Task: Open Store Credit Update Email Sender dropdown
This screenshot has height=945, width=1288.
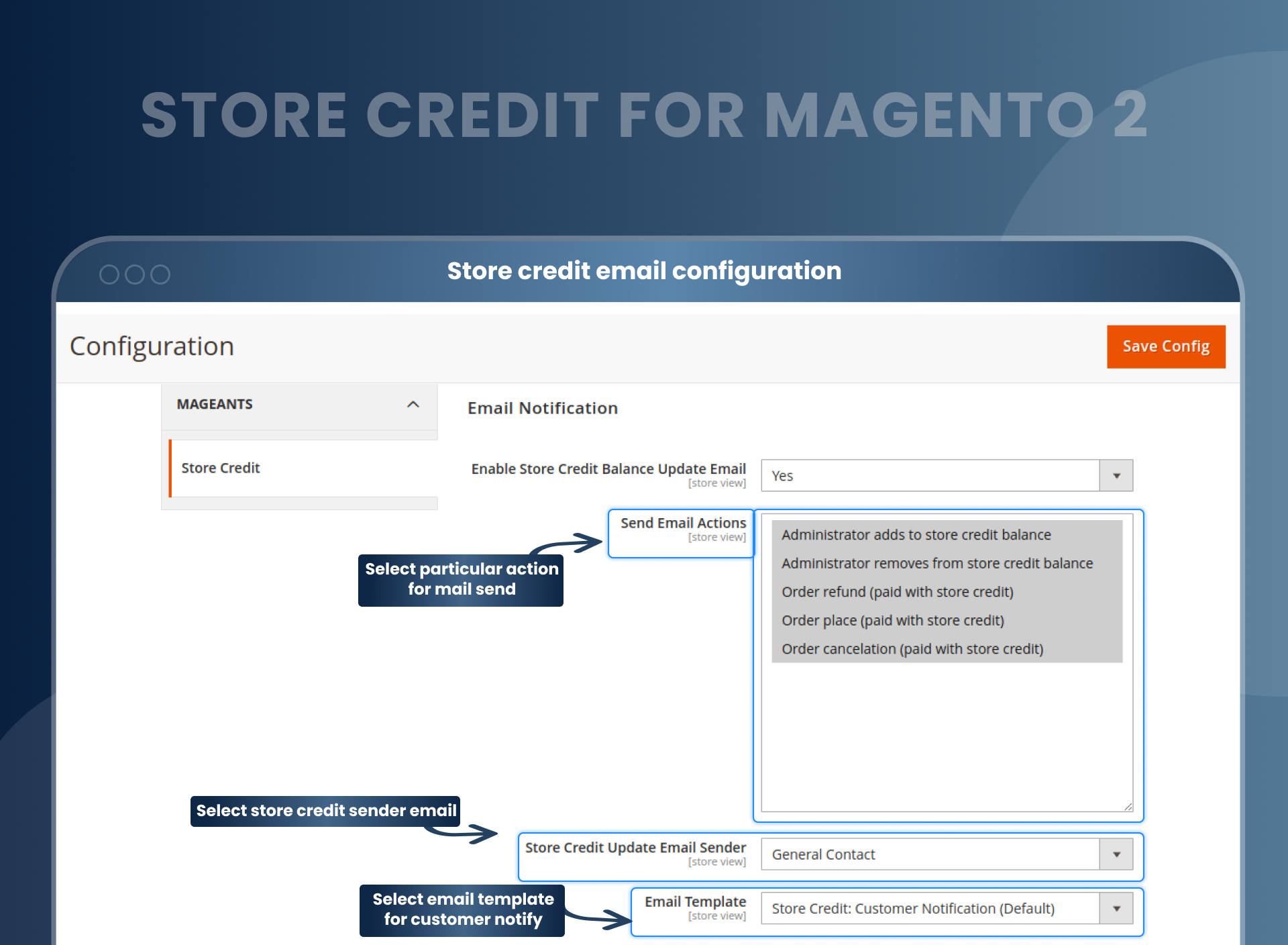Action: click(947, 854)
